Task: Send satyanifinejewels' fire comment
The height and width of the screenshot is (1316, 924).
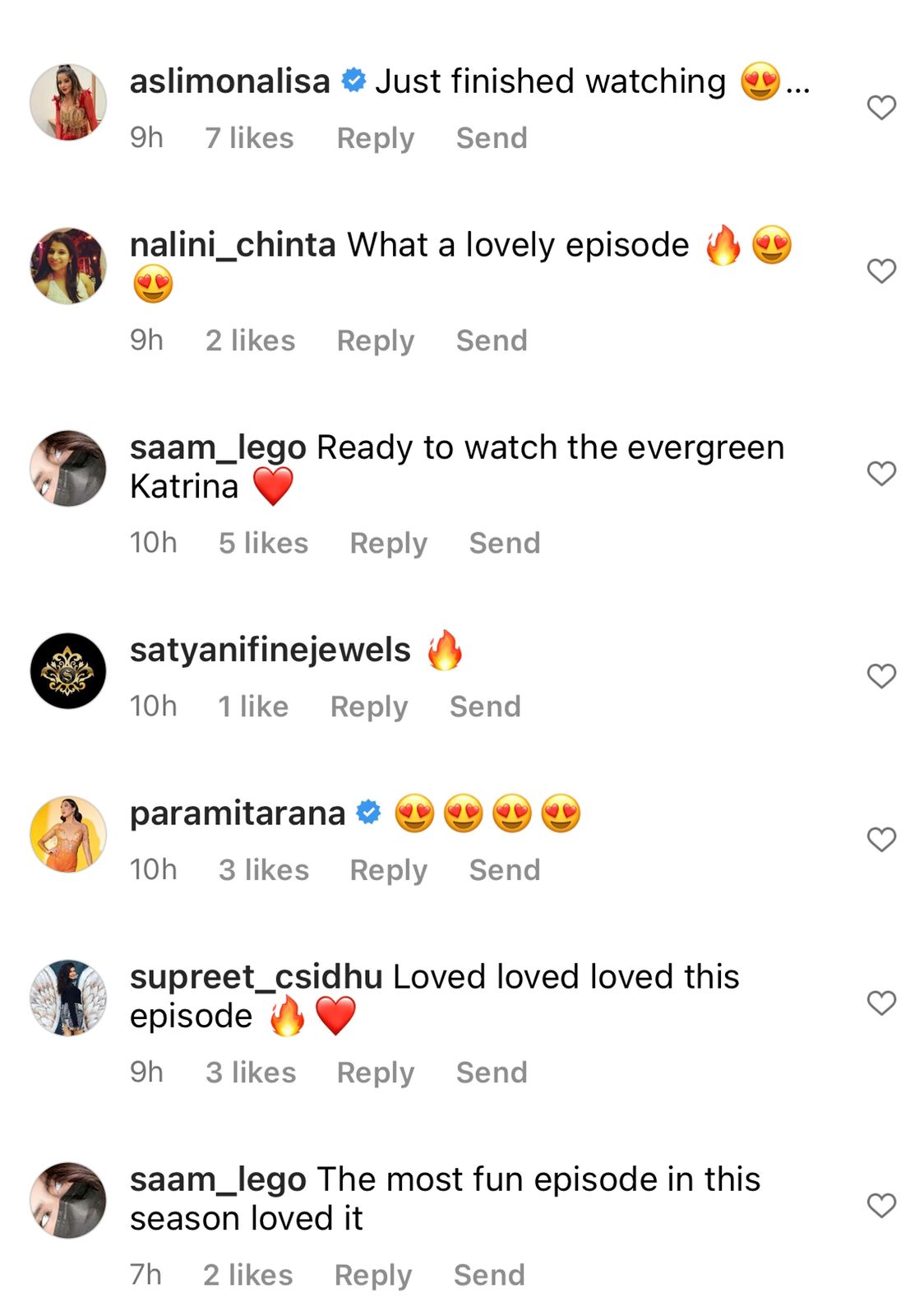Action: pyautogui.click(x=485, y=707)
